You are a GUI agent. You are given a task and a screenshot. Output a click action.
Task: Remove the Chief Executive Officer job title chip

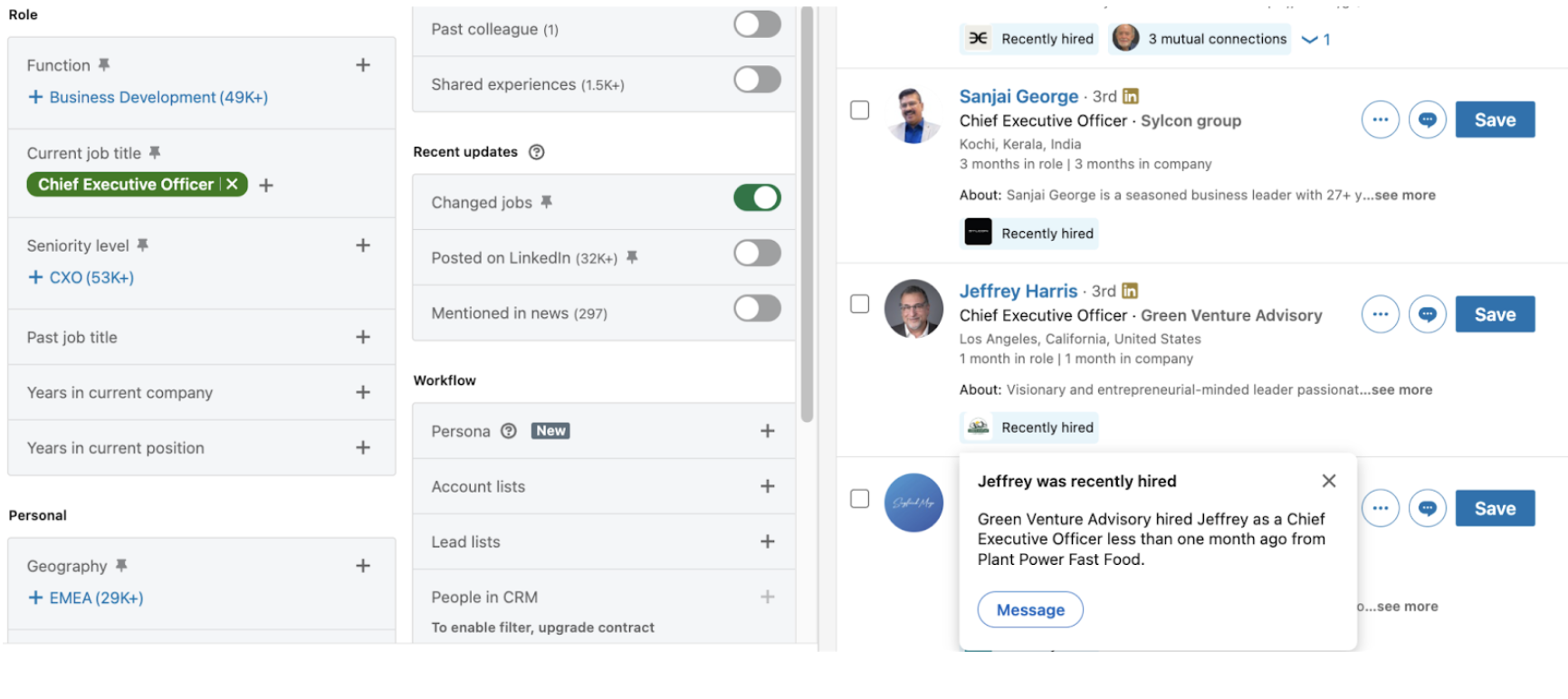[232, 184]
